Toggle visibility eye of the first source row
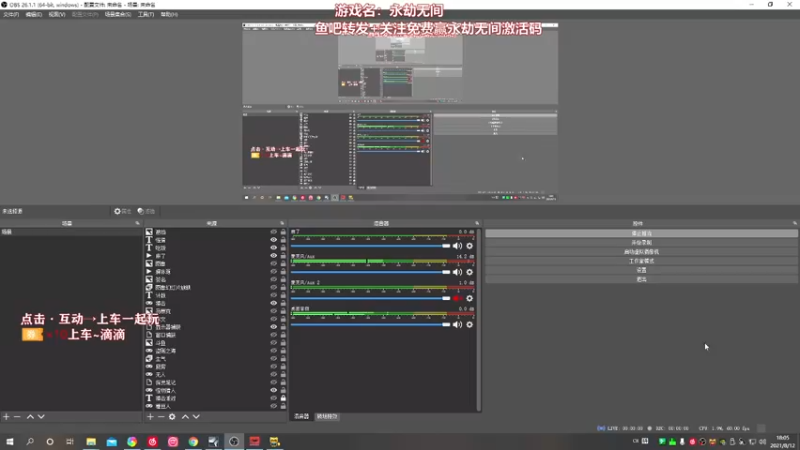 click(273, 232)
